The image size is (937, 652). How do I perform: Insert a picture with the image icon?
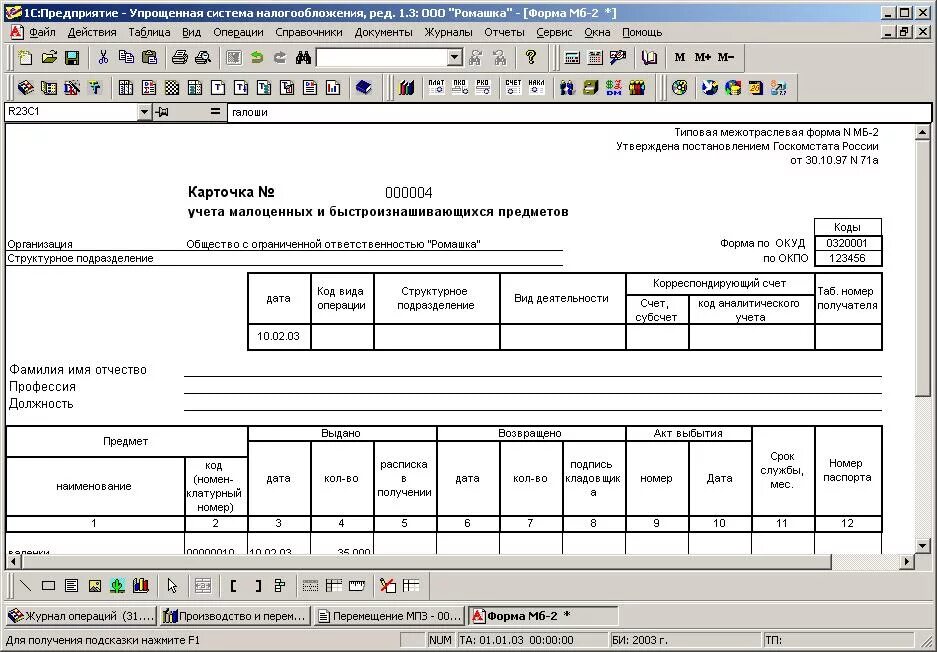coord(94,586)
